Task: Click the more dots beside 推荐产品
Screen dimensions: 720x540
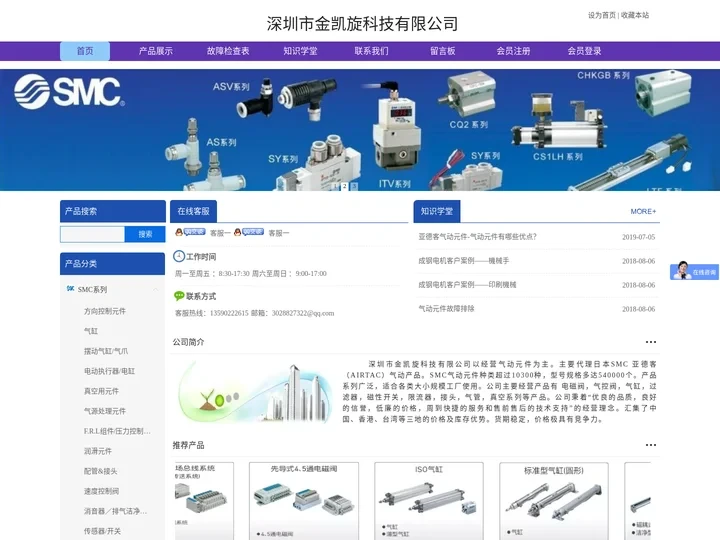Action: point(651,444)
